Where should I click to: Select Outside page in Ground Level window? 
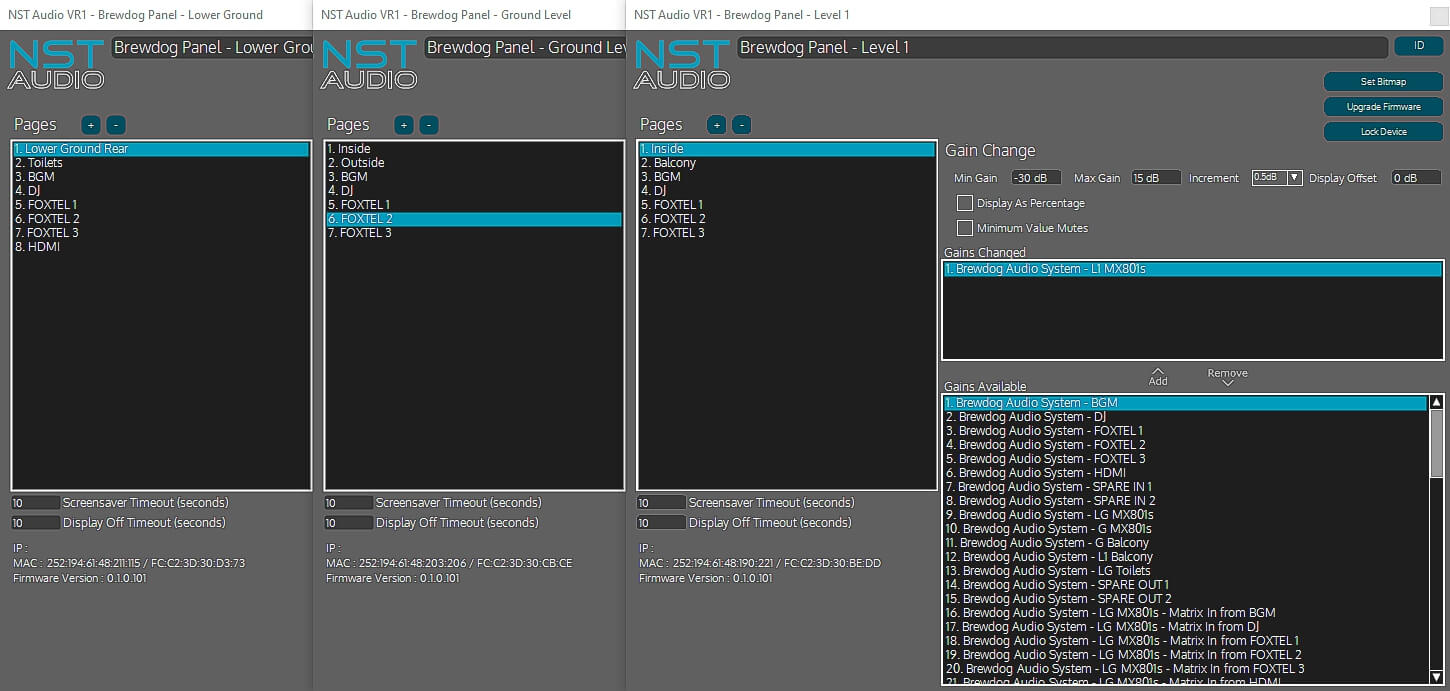(474, 163)
